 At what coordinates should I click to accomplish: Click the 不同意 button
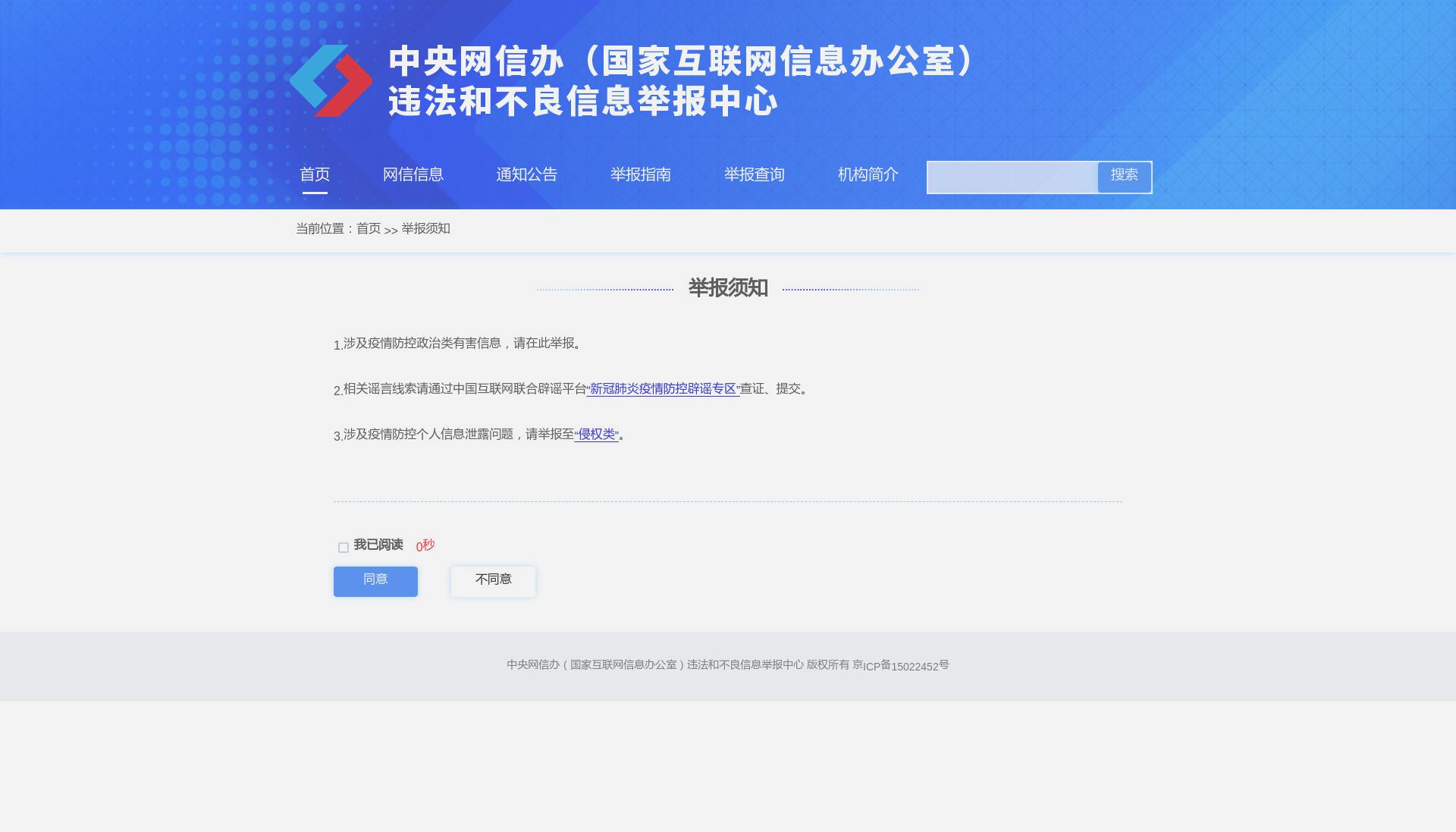493,582
